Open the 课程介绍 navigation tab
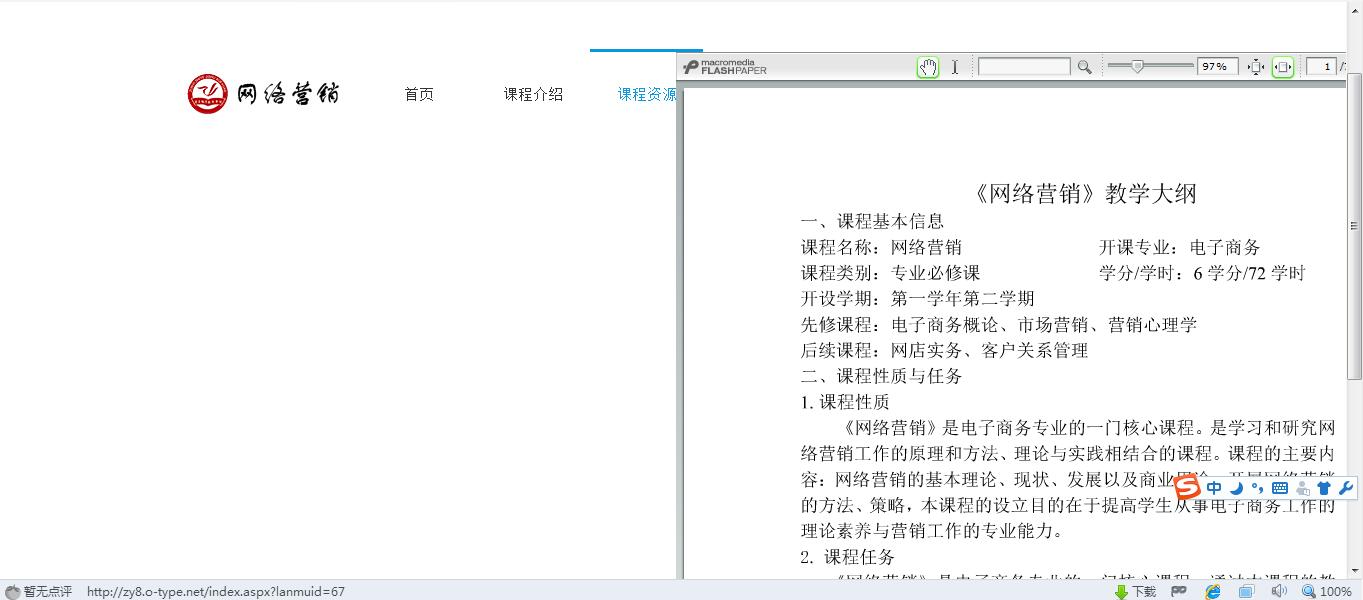 533,94
